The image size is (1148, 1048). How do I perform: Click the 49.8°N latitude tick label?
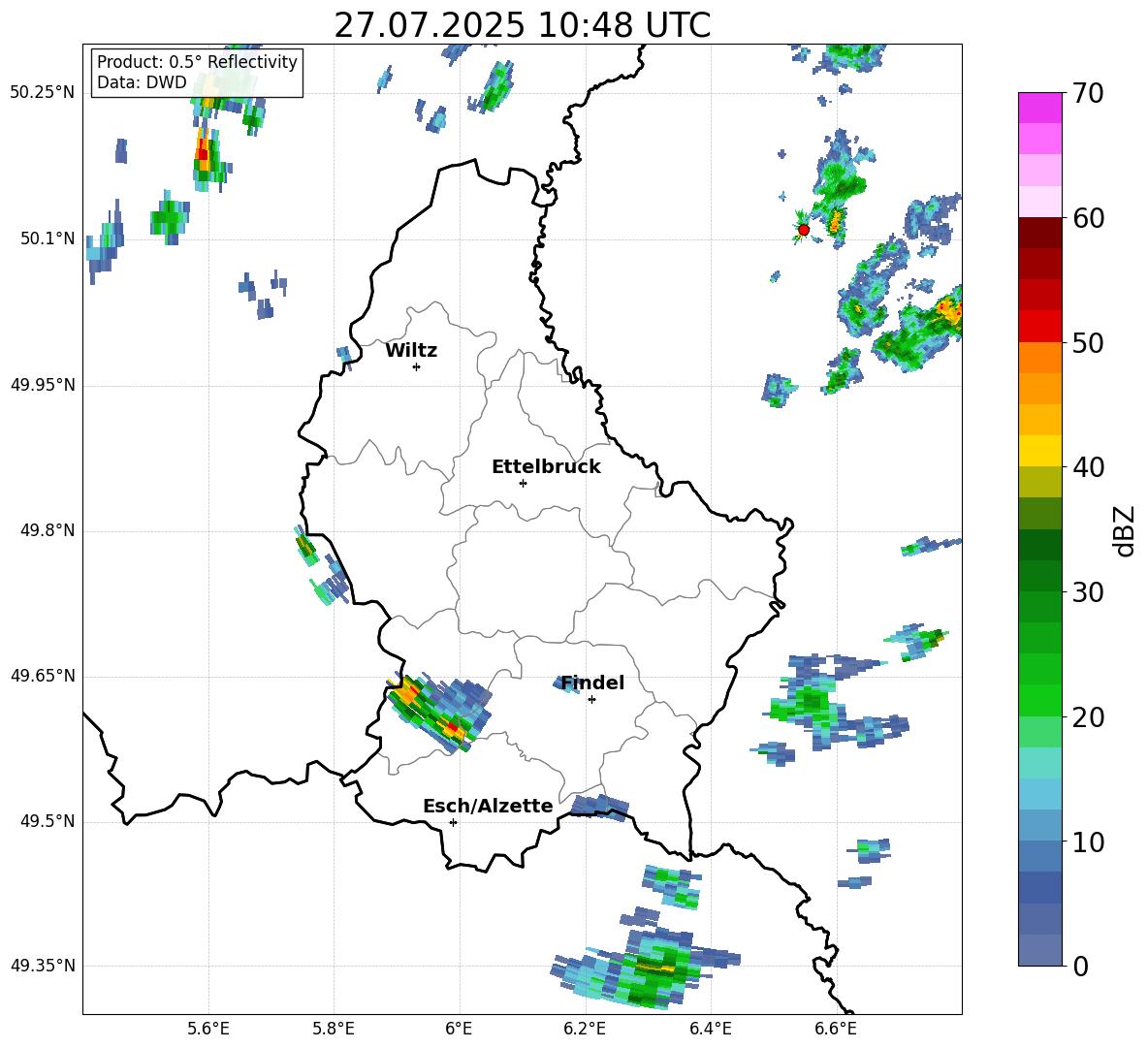click(x=47, y=530)
